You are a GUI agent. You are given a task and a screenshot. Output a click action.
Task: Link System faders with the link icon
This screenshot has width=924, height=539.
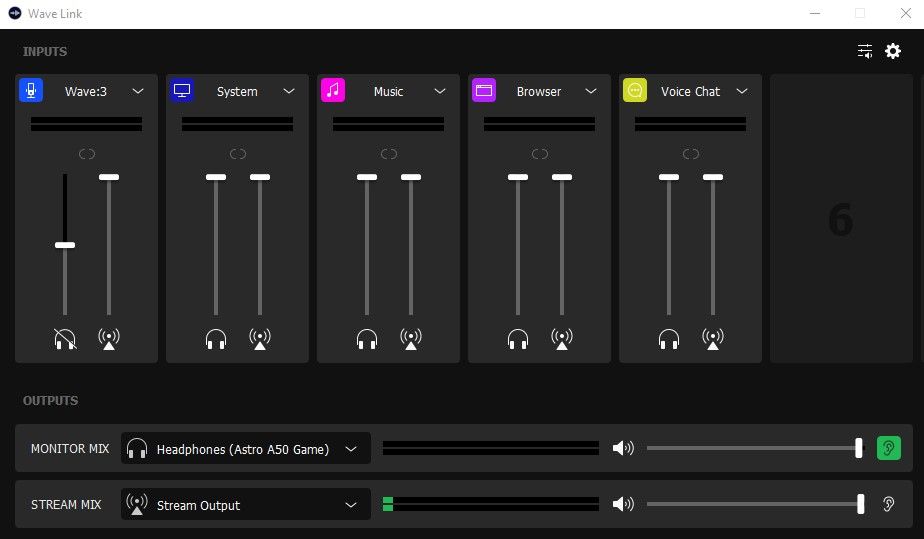(x=237, y=154)
